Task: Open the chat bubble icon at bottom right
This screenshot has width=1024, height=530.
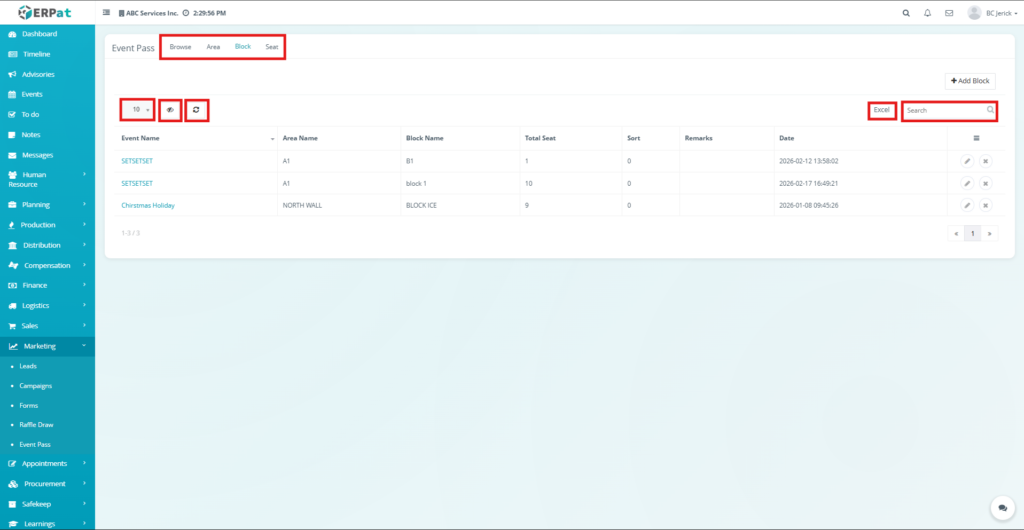Action: click(1000, 508)
